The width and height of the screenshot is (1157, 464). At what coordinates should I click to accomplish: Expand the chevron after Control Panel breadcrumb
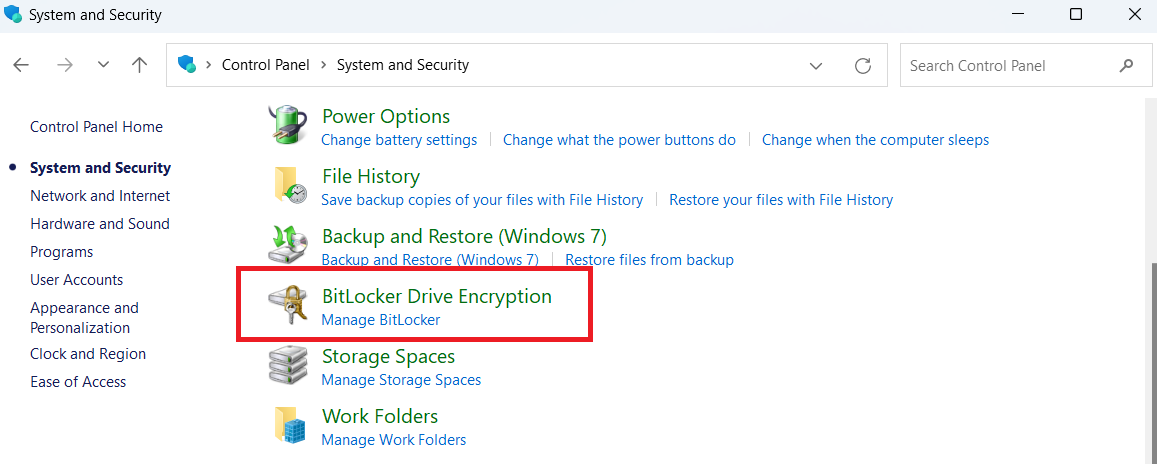[323, 65]
